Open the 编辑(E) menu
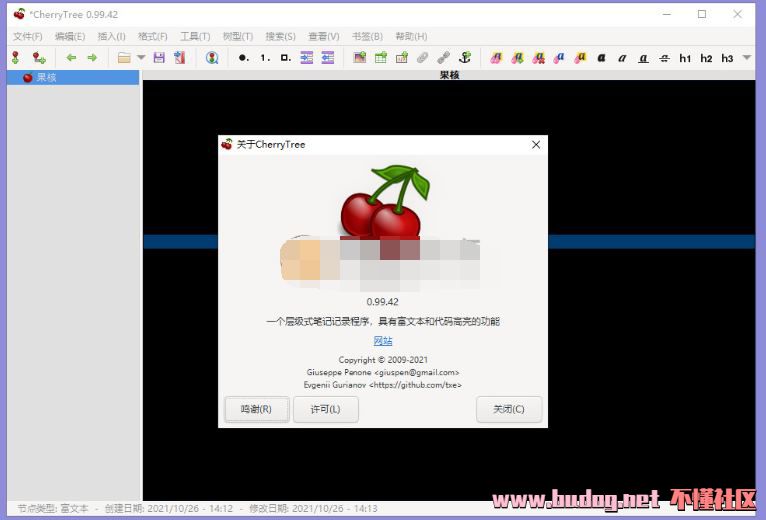The width and height of the screenshot is (766, 520). click(x=70, y=37)
